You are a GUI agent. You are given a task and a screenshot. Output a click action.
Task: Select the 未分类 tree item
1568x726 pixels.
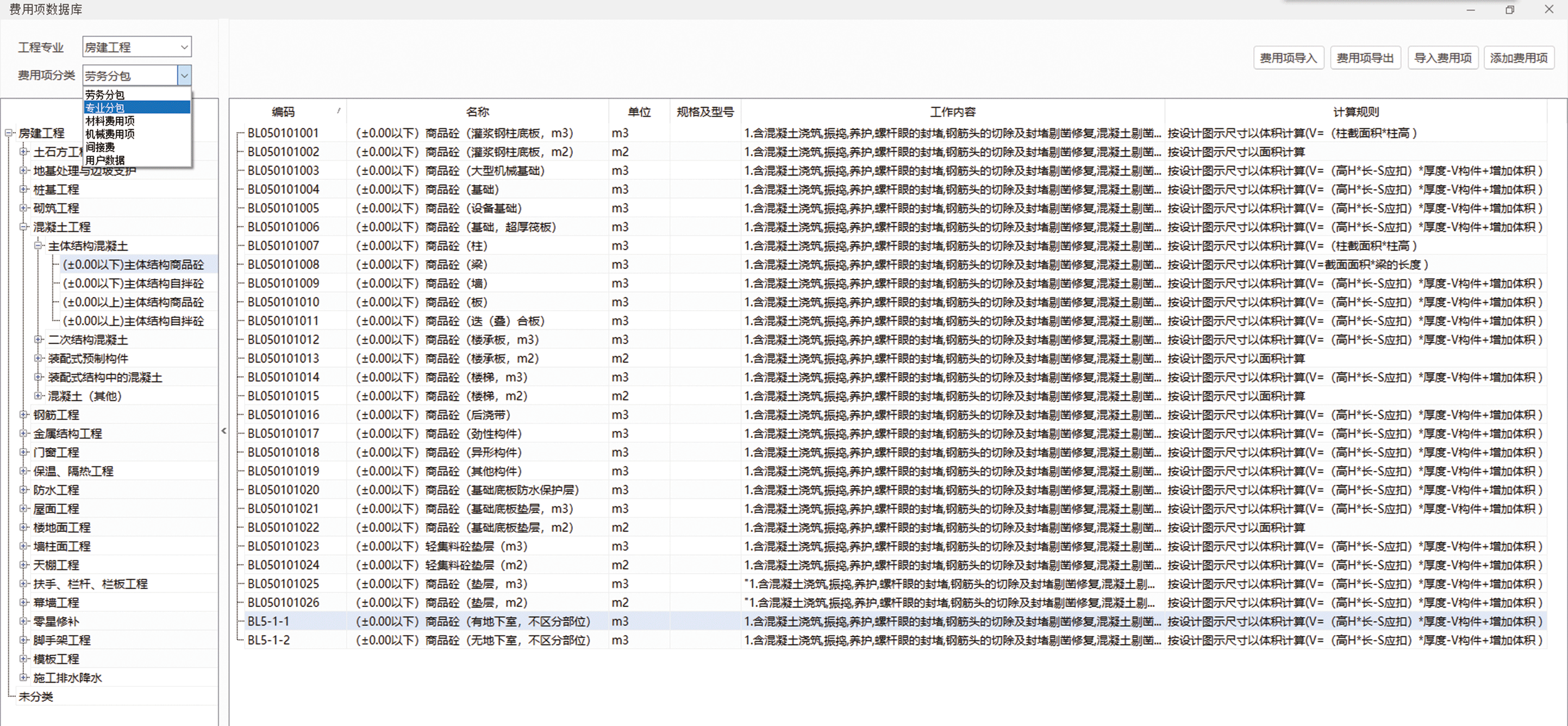(36, 697)
